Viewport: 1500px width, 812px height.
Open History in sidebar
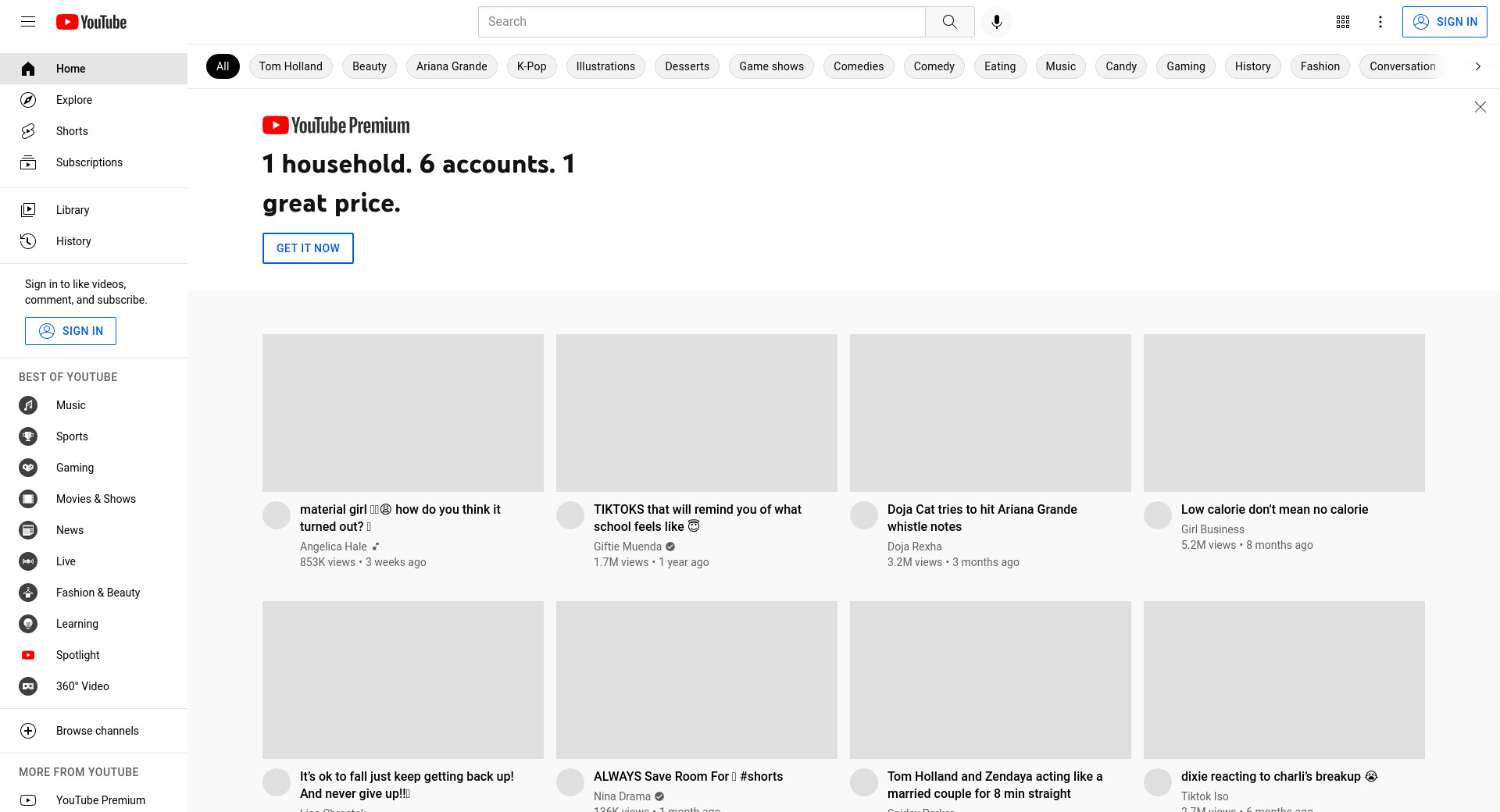click(94, 241)
